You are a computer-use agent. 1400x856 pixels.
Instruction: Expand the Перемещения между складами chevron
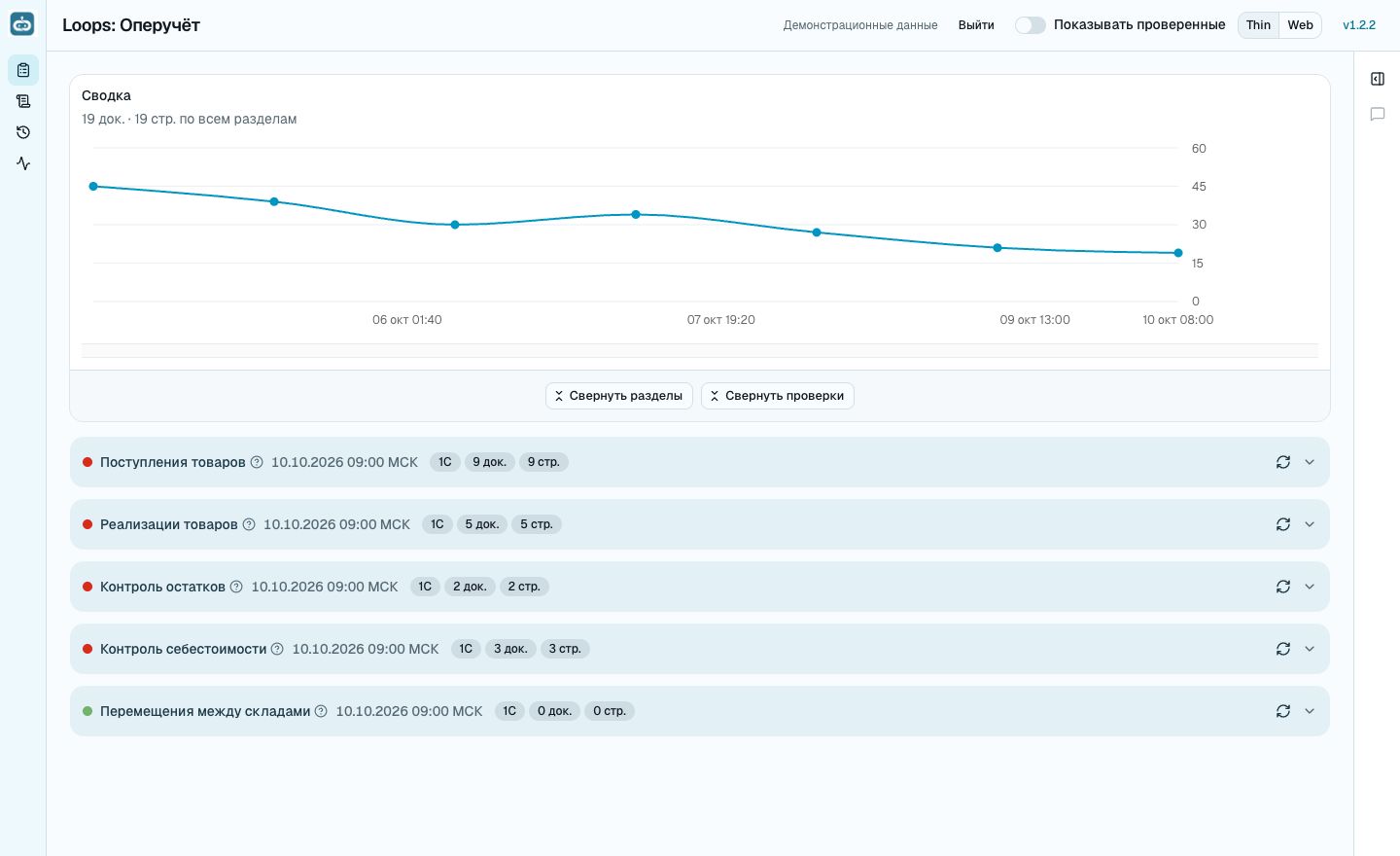click(1310, 711)
